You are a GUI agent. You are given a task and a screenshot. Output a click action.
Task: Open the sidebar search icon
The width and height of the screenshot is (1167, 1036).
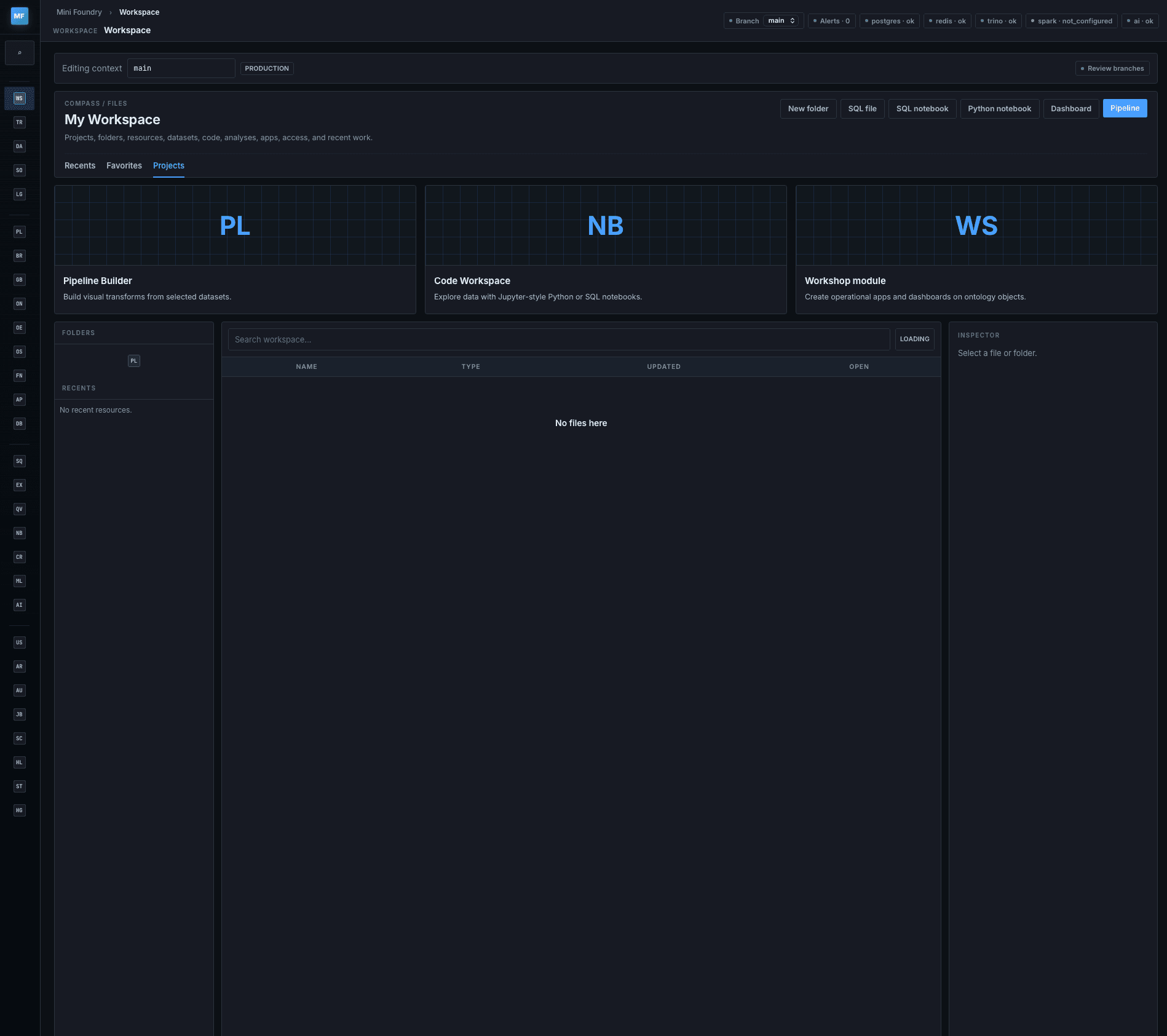[x=20, y=53]
